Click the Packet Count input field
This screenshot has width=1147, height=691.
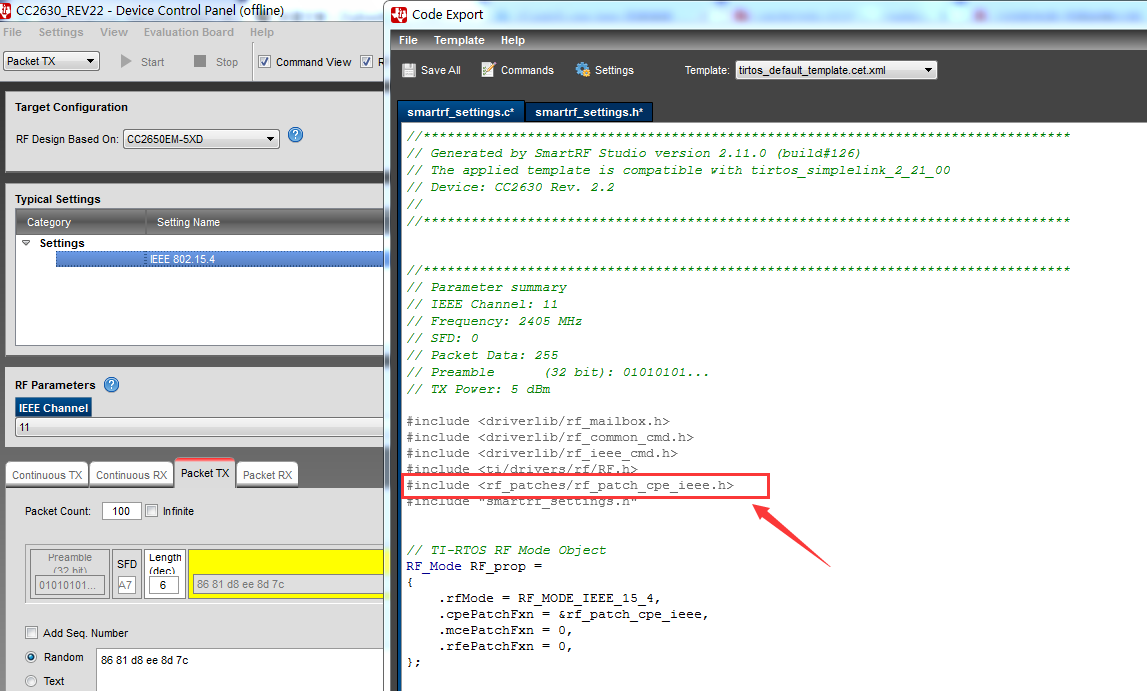coord(121,511)
